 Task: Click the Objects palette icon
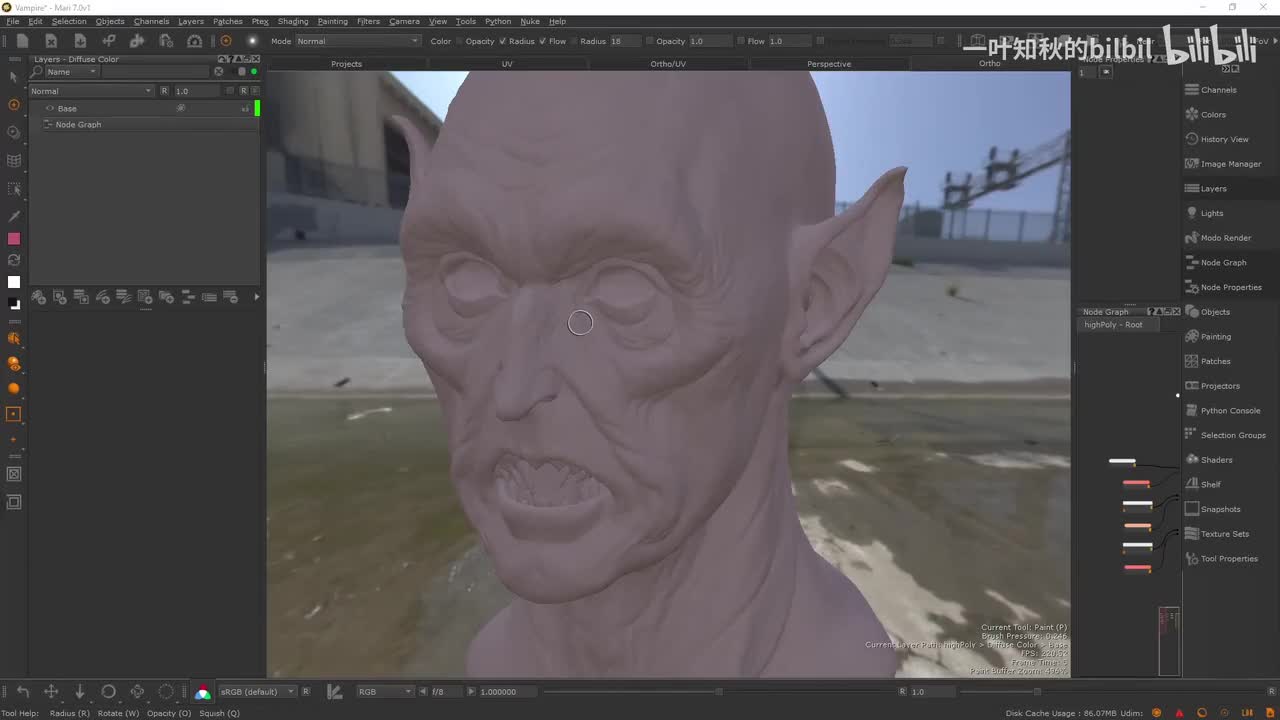click(x=1192, y=312)
